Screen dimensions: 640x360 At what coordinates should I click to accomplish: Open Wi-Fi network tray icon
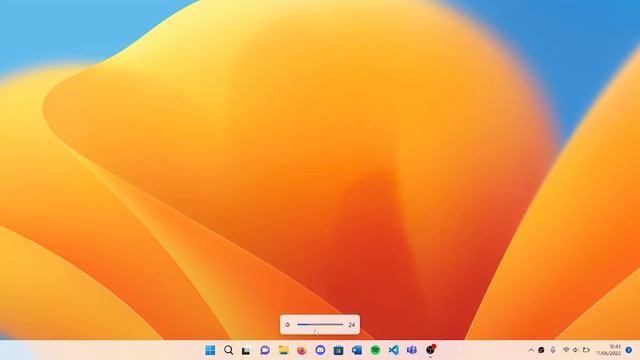(x=566, y=350)
